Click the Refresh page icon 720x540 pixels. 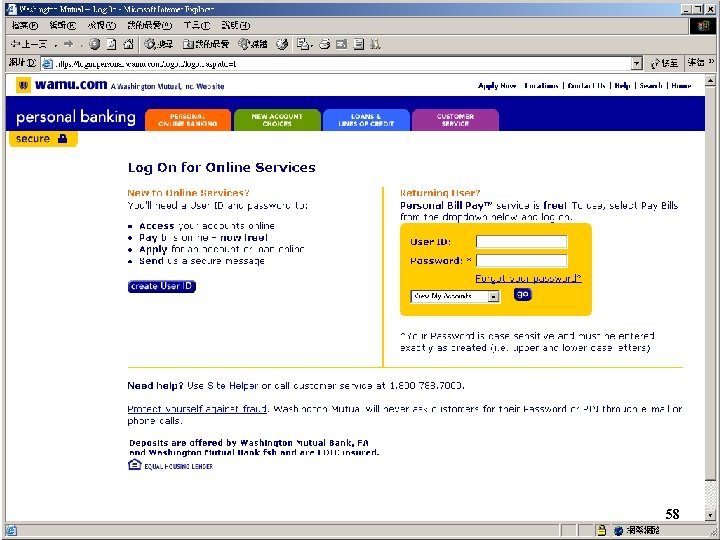[x=112, y=44]
